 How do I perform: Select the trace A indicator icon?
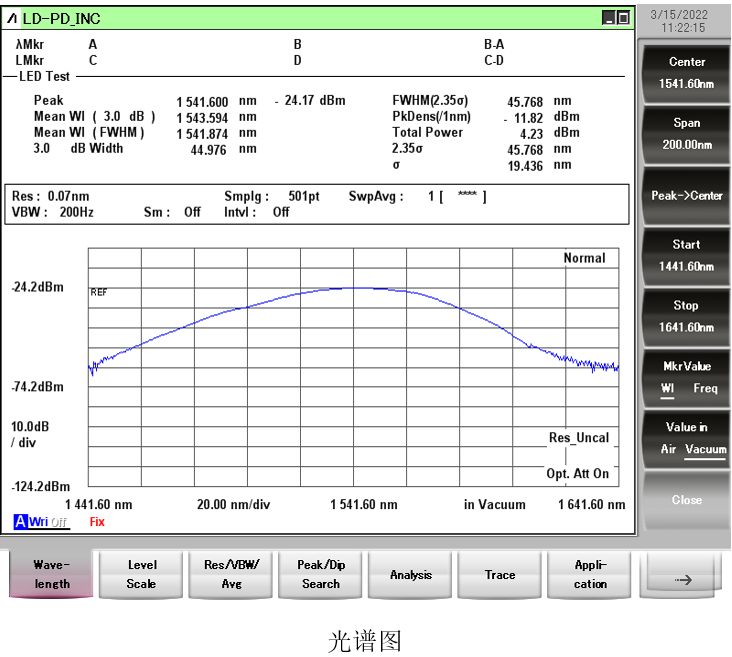pos(20,522)
